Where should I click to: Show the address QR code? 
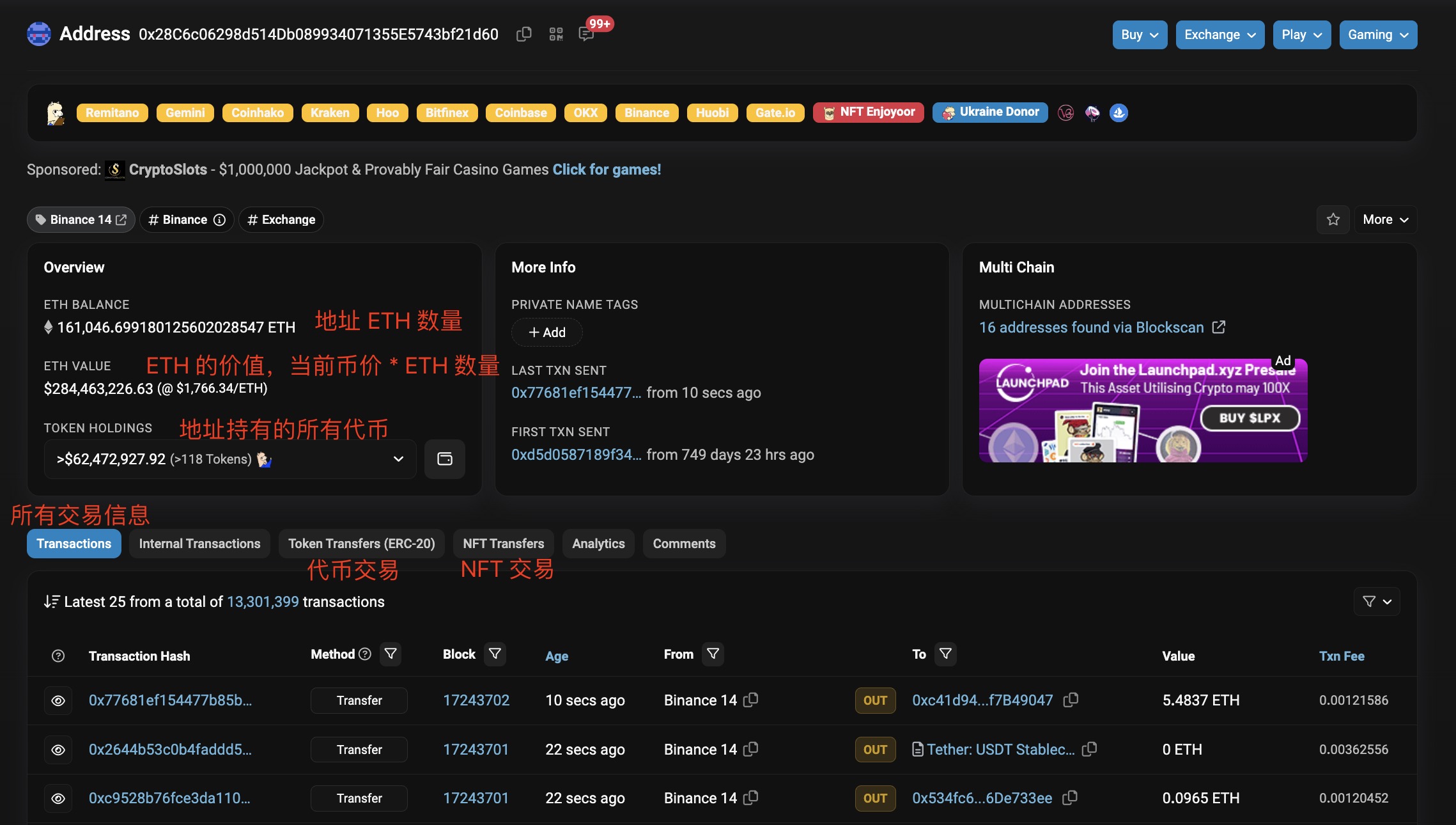(x=555, y=34)
